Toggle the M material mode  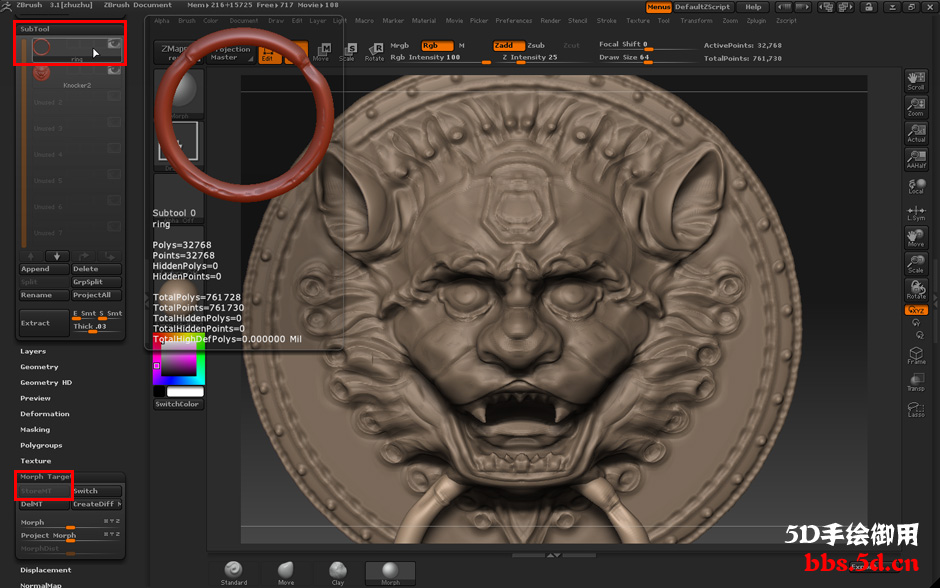462,46
